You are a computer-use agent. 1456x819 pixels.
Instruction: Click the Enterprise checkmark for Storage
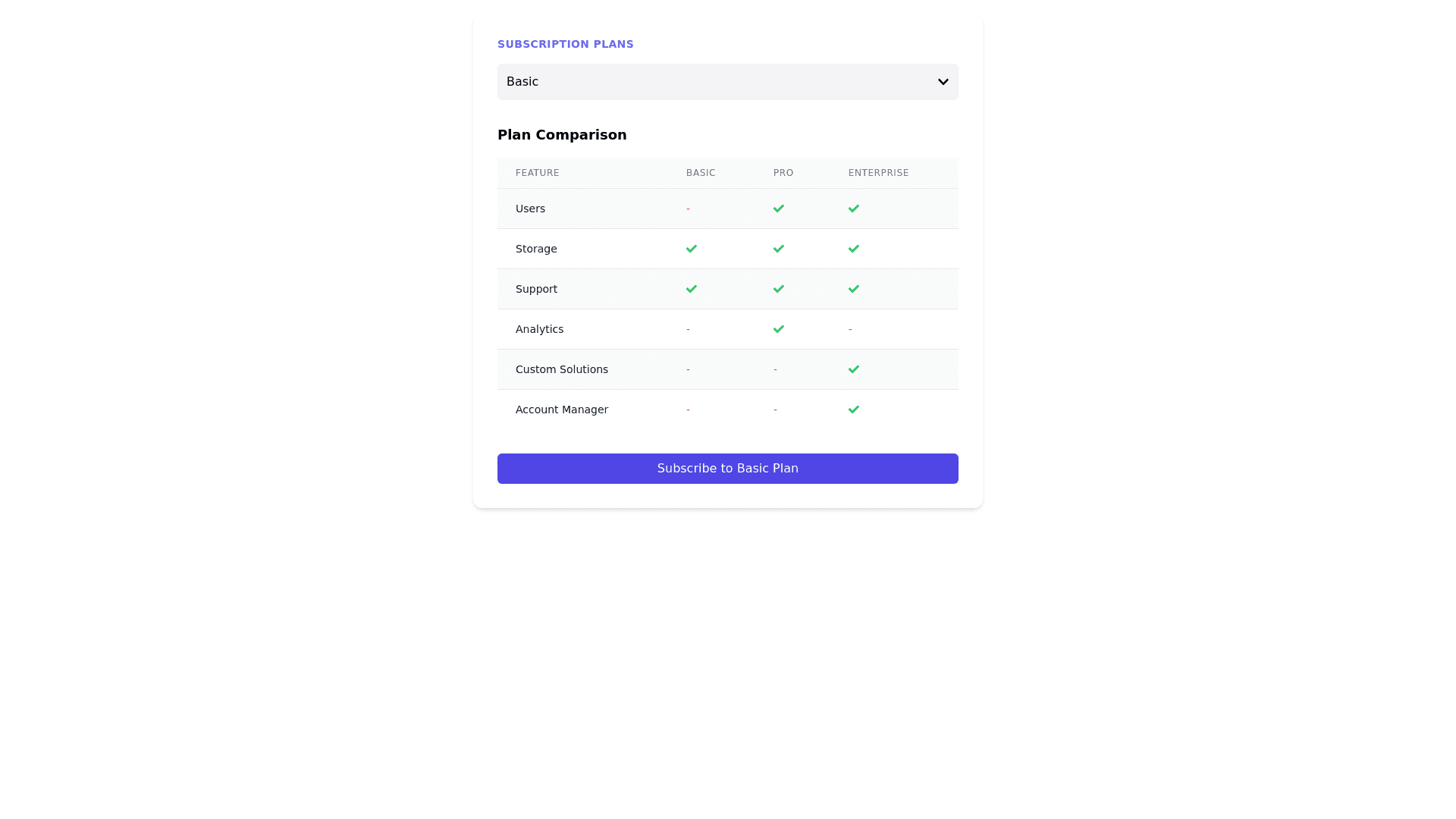tap(853, 249)
